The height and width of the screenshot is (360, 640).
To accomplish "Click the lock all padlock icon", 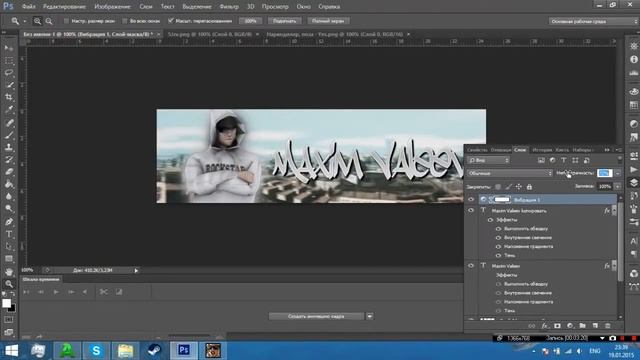I will coord(529,187).
